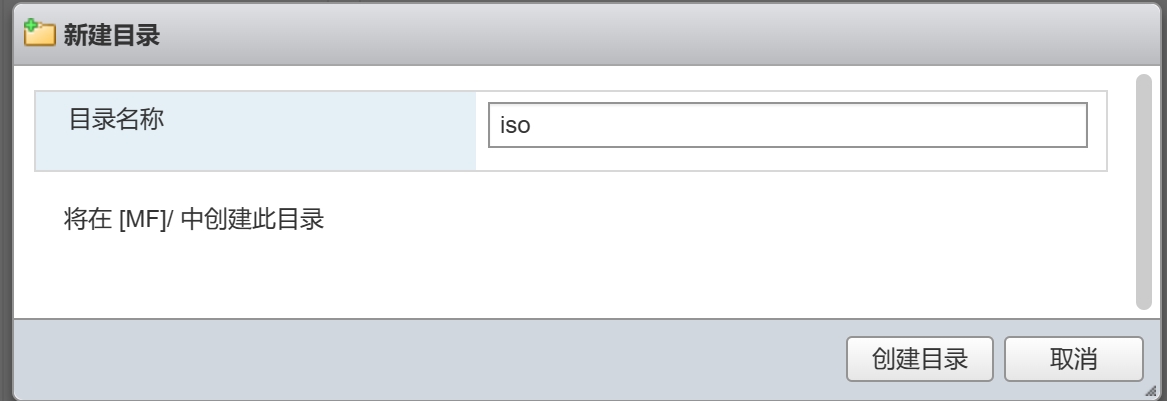
Task: Click the resize grip at dialog corner
Action: click(1151, 388)
